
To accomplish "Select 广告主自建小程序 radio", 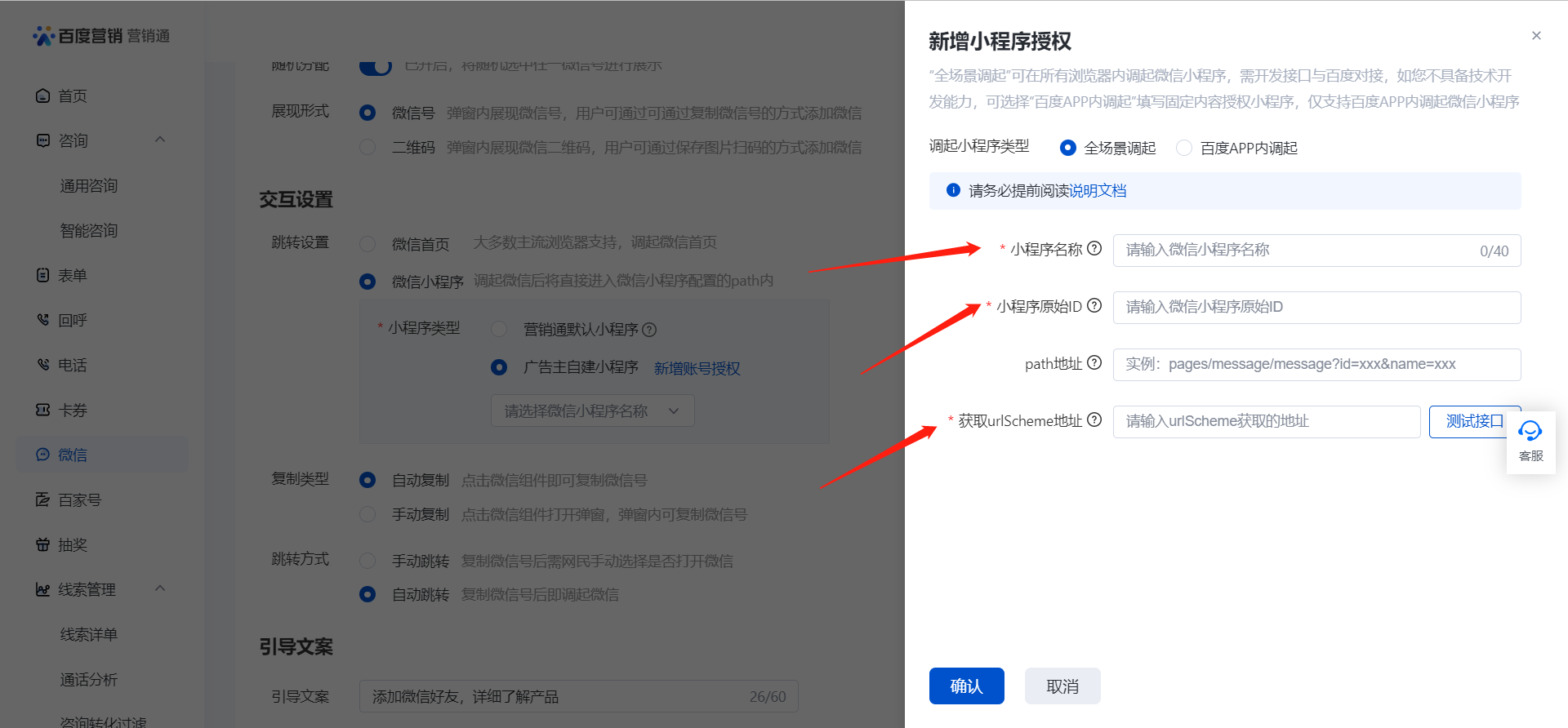I will pyautogui.click(x=499, y=367).
